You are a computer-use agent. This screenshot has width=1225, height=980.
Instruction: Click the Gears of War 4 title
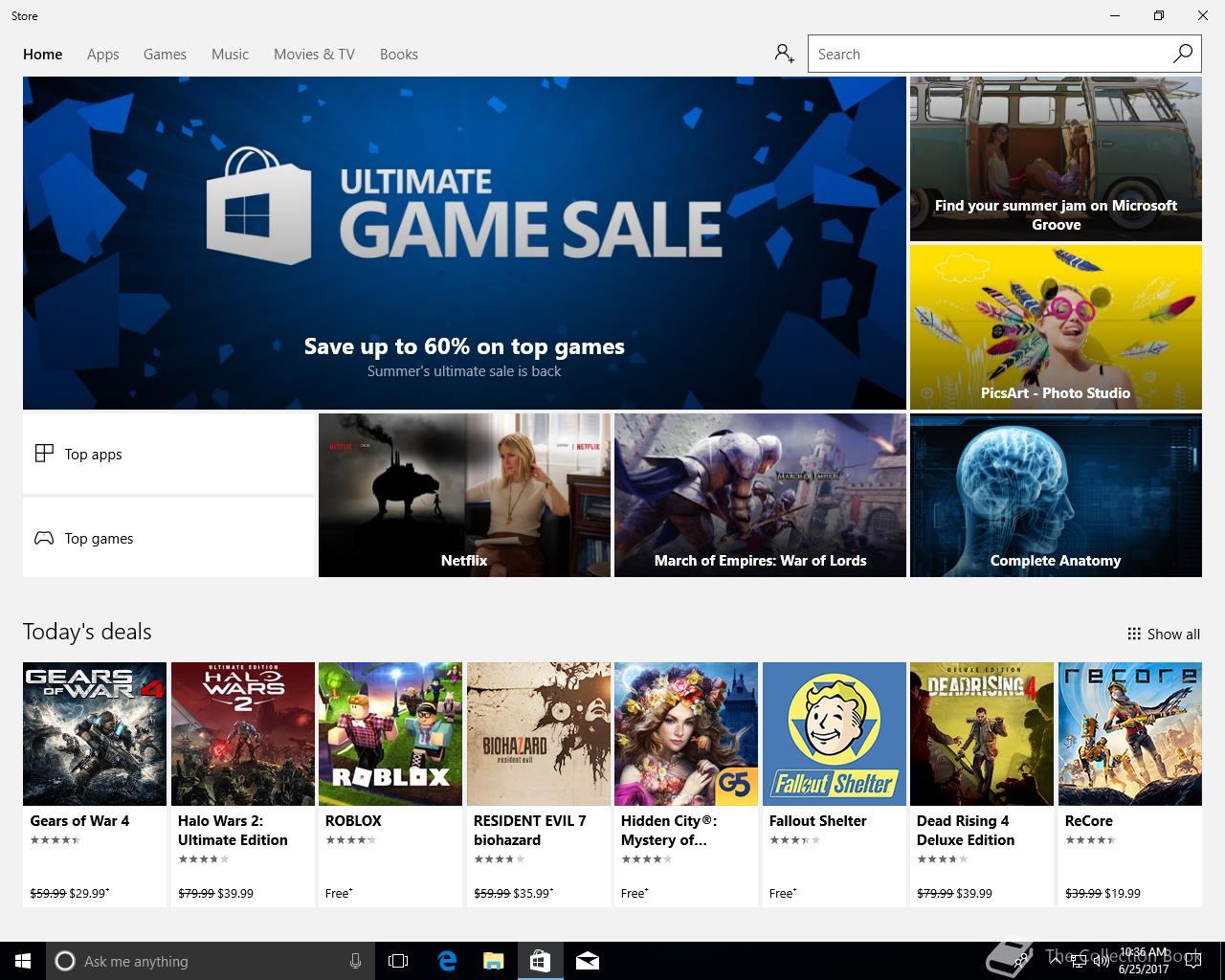coord(79,821)
